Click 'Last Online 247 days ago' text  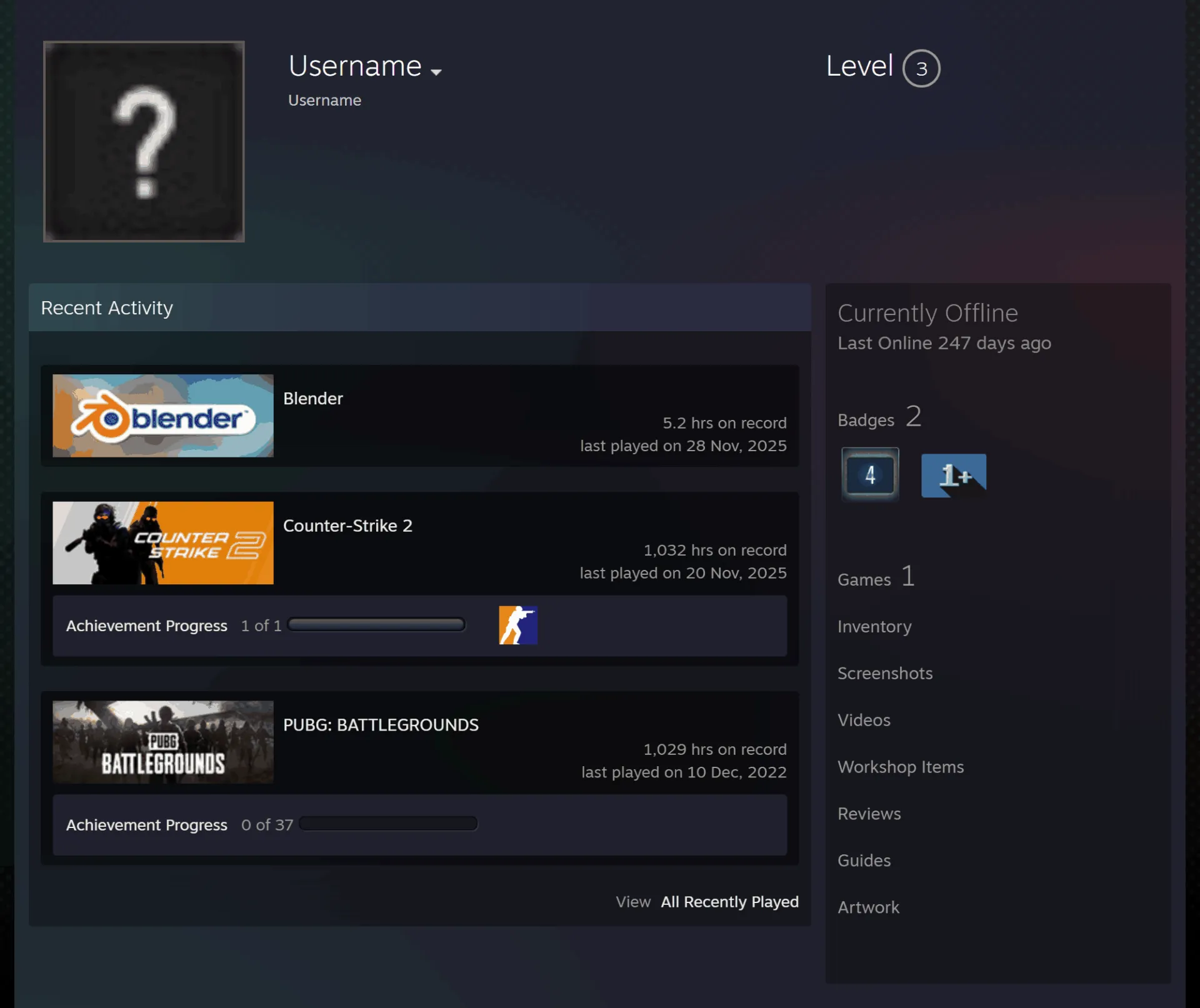pyautogui.click(x=944, y=343)
